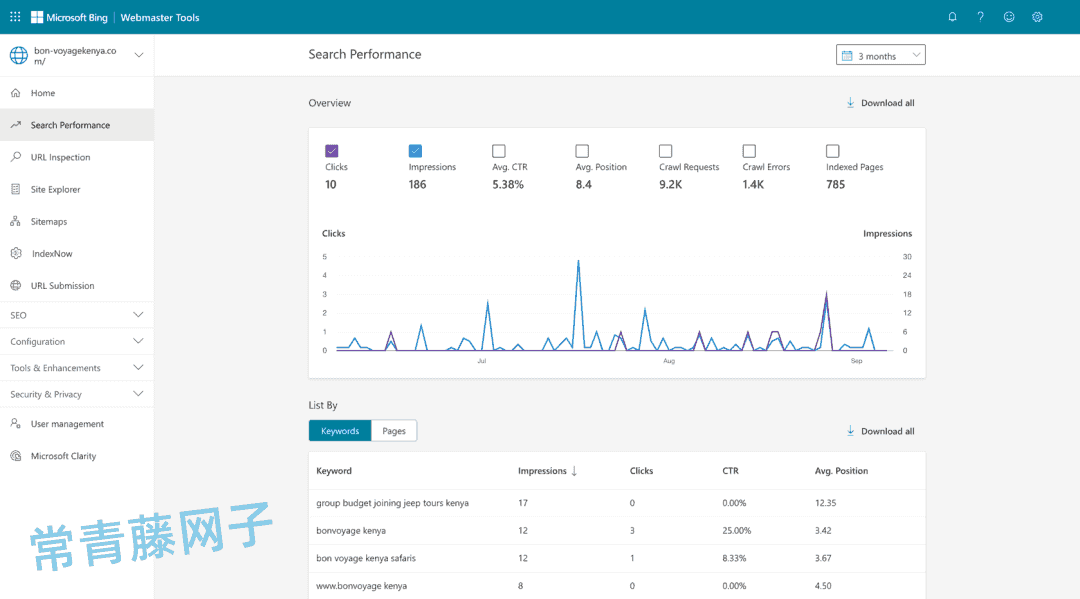Open the settings gear icon
The width and height of the screenshot is (1080, 599).
tap(1037, 17)
